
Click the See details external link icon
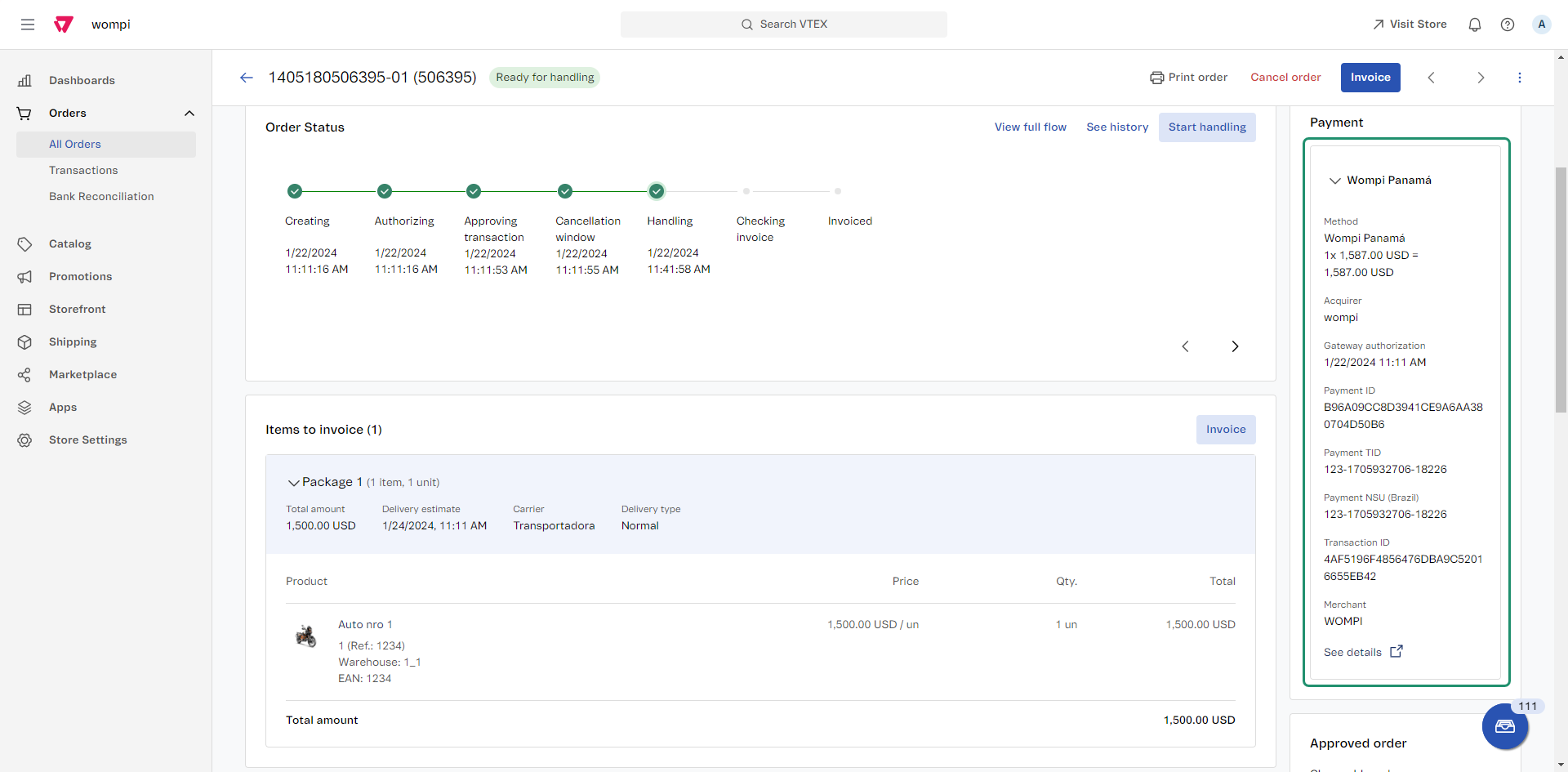(x=1396, y=651)
